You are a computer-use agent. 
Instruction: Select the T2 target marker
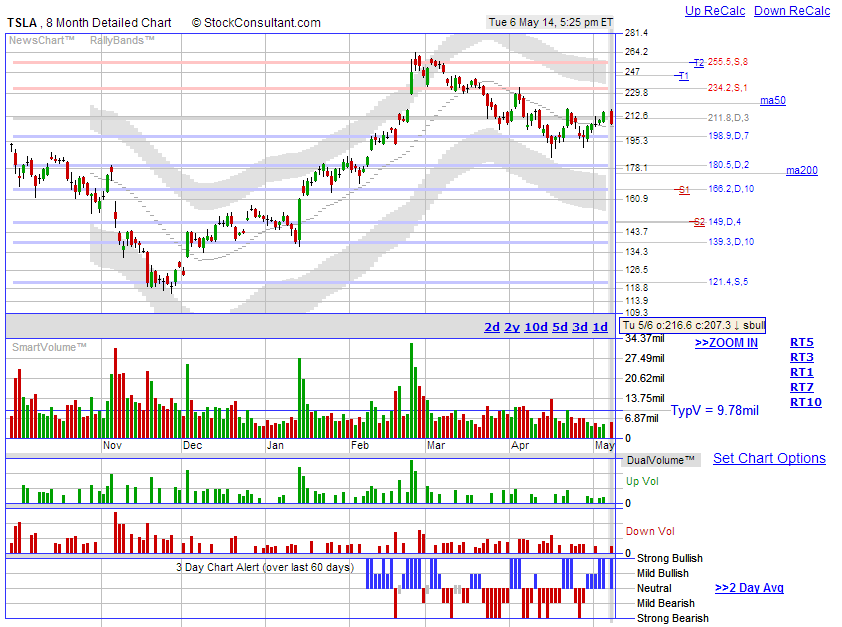pos(698,63)
